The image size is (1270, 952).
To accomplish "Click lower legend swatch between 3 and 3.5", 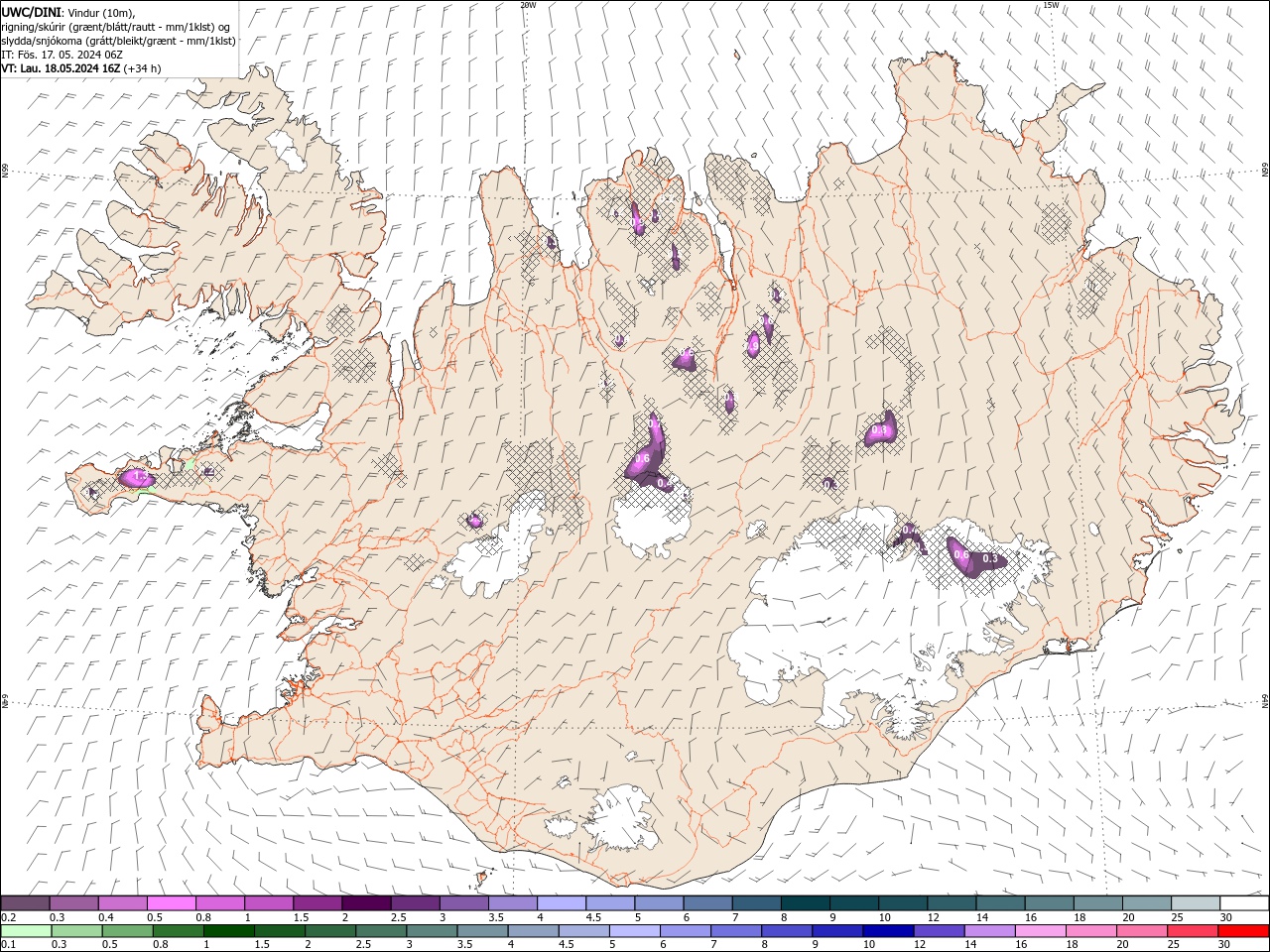I will coord(432,931).
